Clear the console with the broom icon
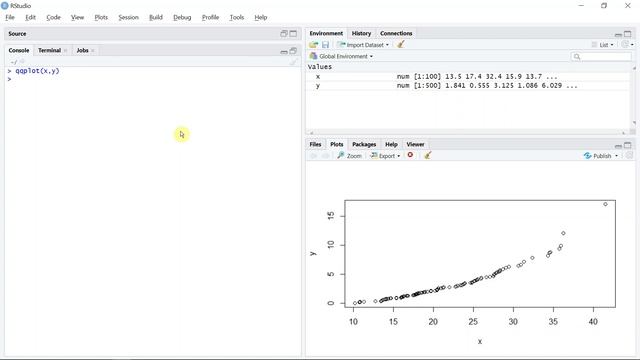The image size is (640, 360). pos(293,62)
